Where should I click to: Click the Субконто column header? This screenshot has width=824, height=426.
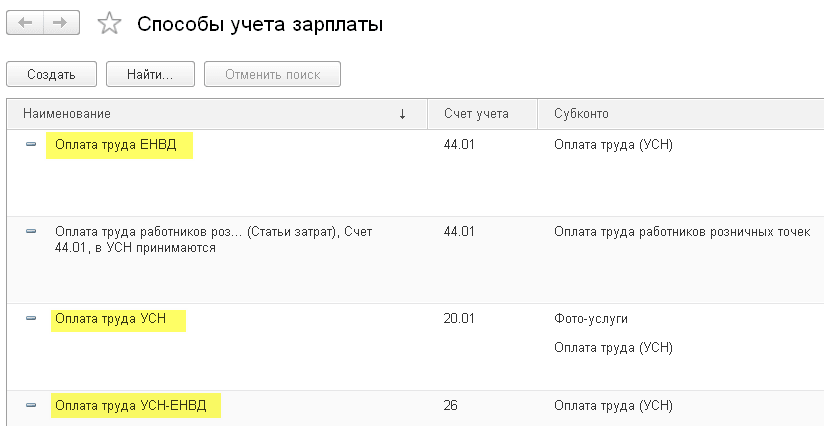pyautogui.click(x=581, y=114)
